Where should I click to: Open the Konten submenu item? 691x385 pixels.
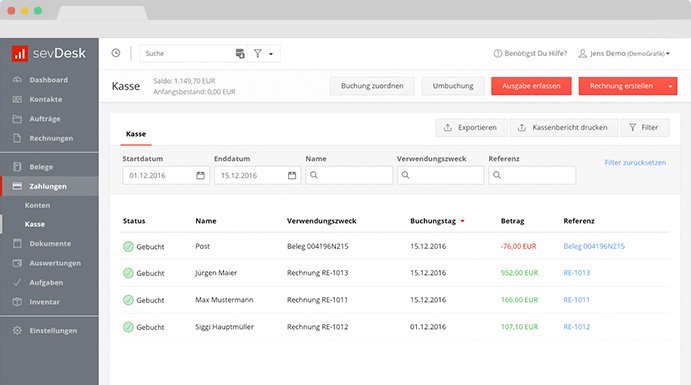tap(37, 205)
